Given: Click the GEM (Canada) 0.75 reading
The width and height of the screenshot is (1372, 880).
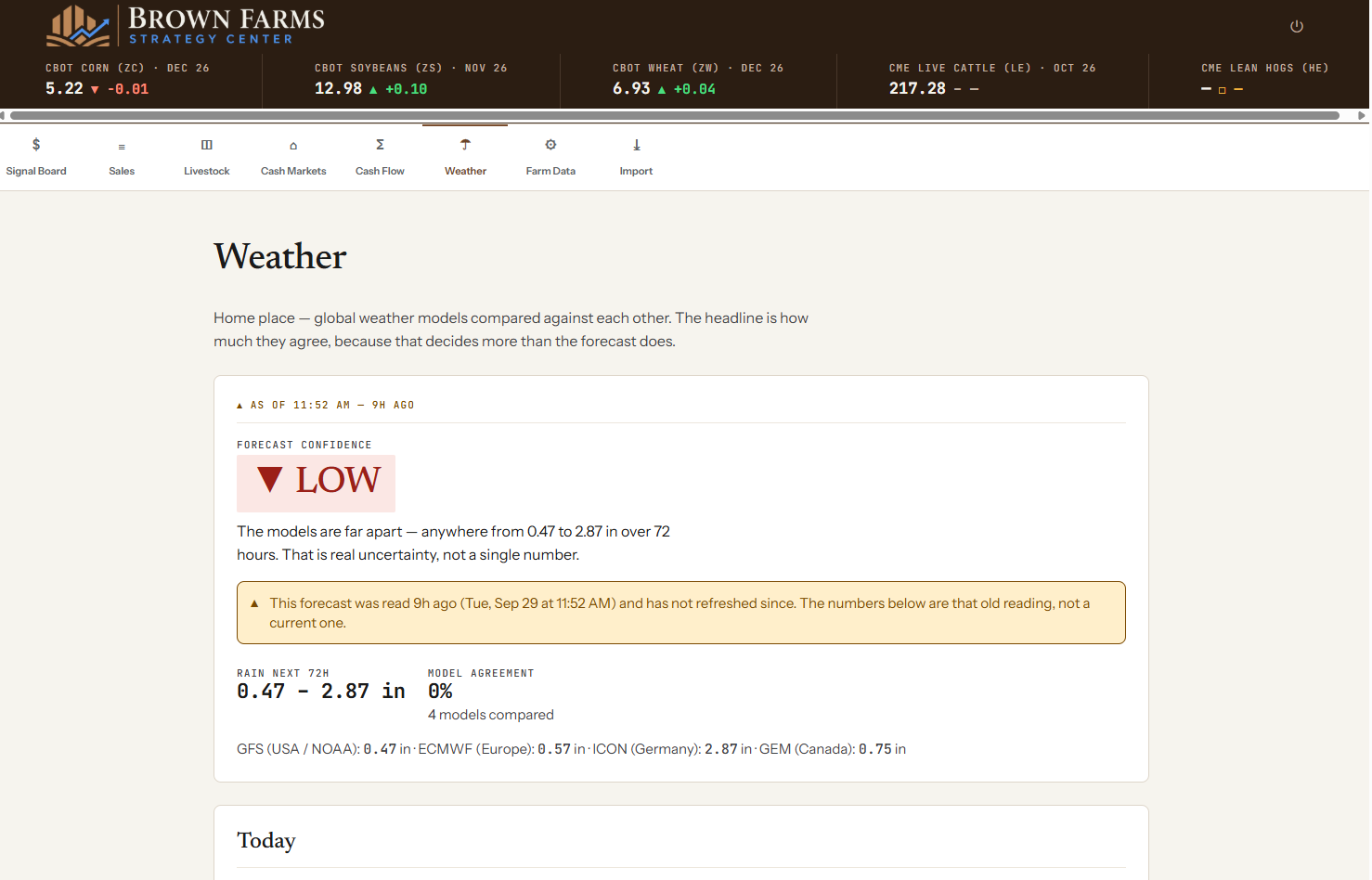Looking at the screenshot, I should 833,749.
